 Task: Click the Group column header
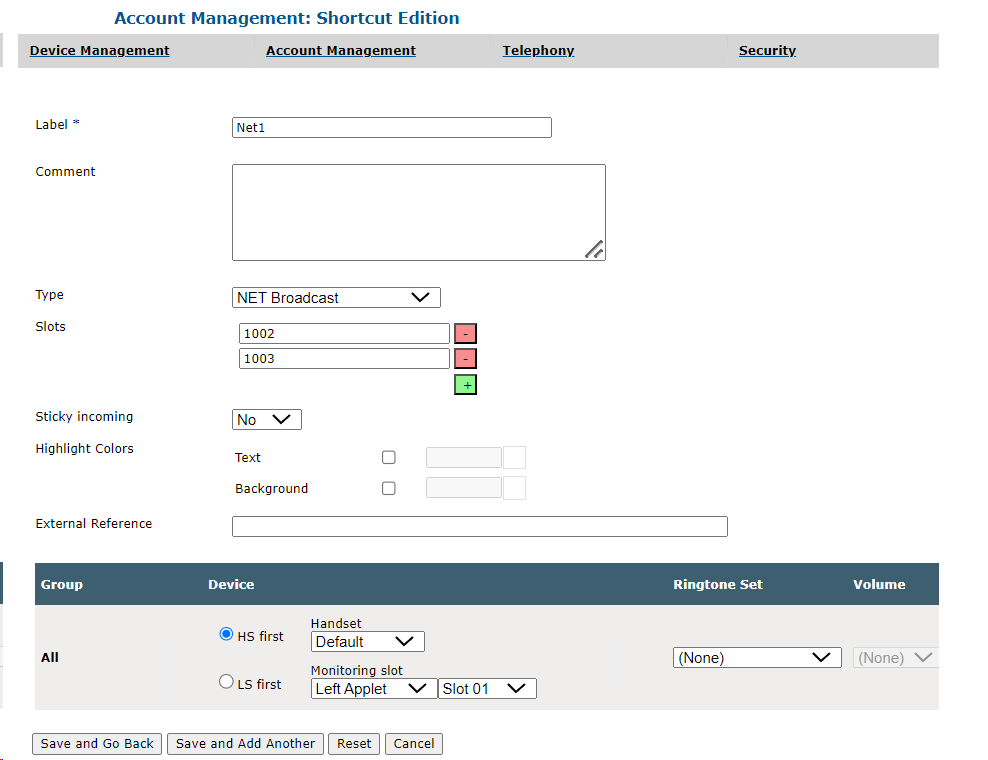click(x=62, y=584)
